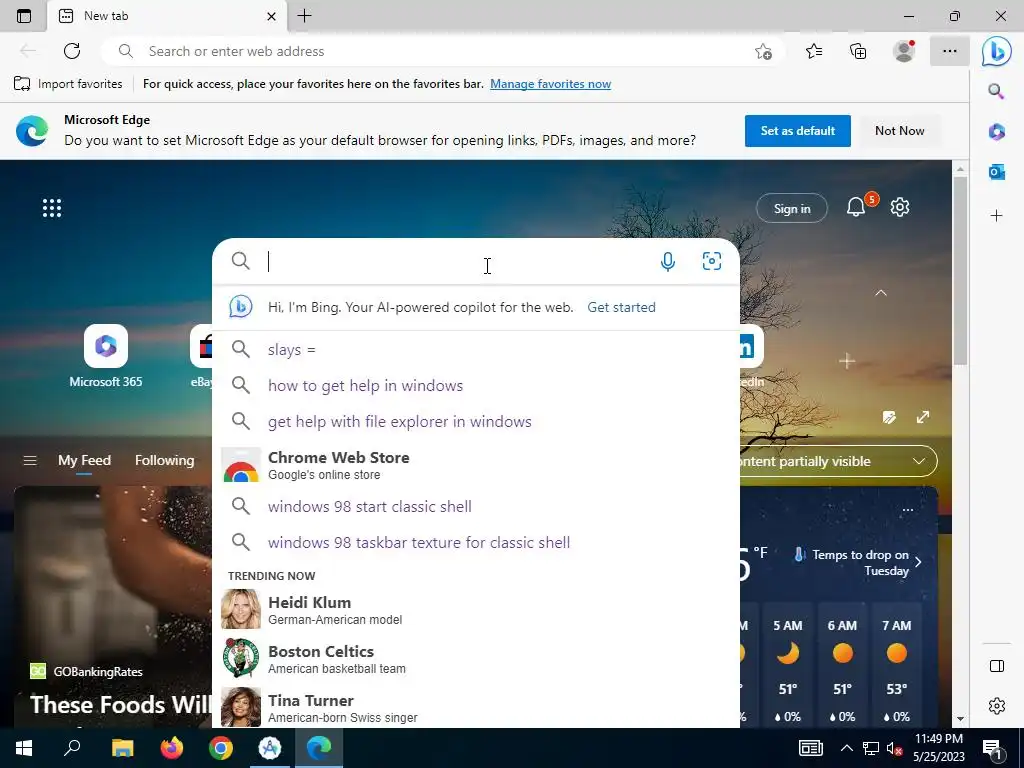
Task: Switch to Following tab
Action: 165,460
